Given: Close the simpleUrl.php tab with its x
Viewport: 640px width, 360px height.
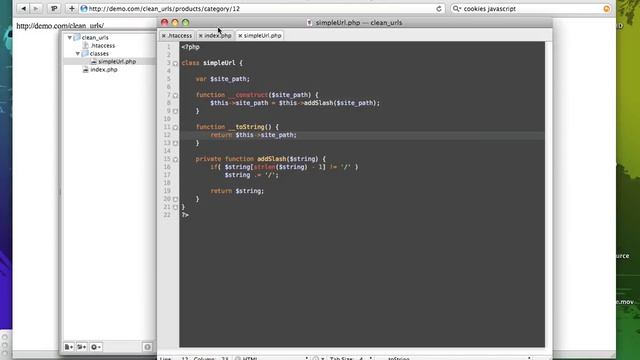Looking at the screenshot, I should [240, 36].
